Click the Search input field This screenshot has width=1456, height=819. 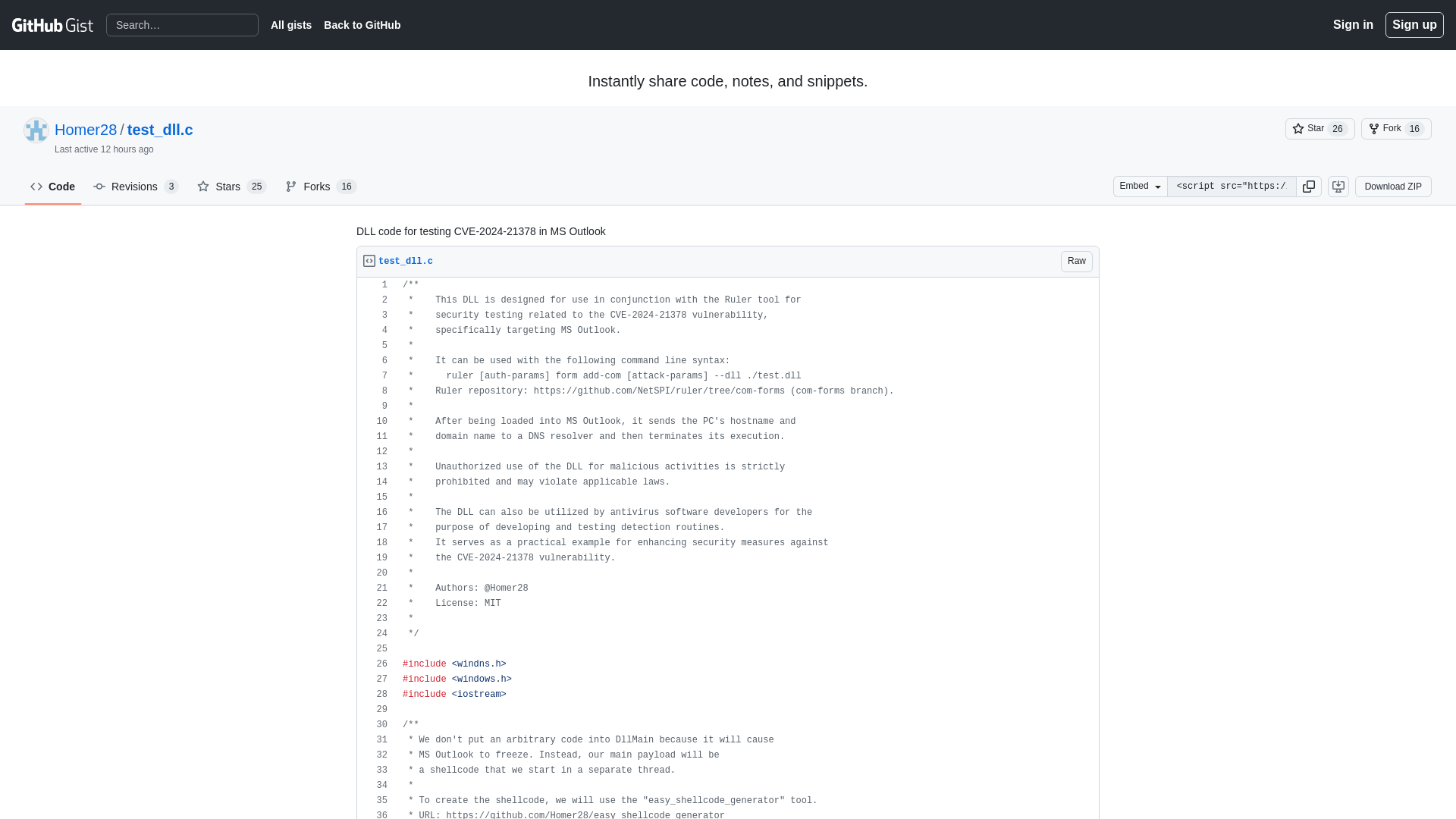[182, 25]
